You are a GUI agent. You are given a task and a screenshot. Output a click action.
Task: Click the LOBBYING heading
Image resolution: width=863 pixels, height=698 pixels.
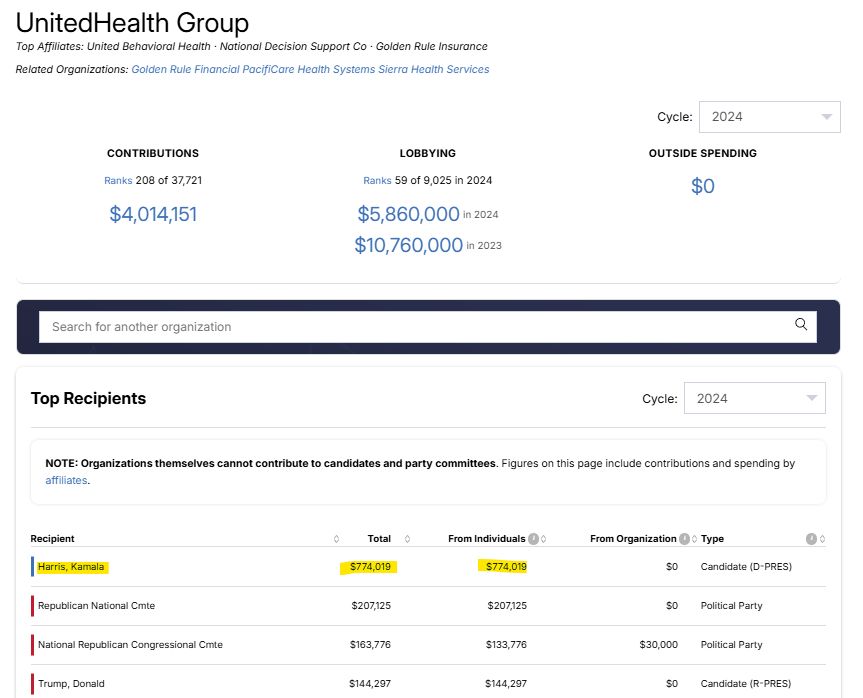coord(428,153)
